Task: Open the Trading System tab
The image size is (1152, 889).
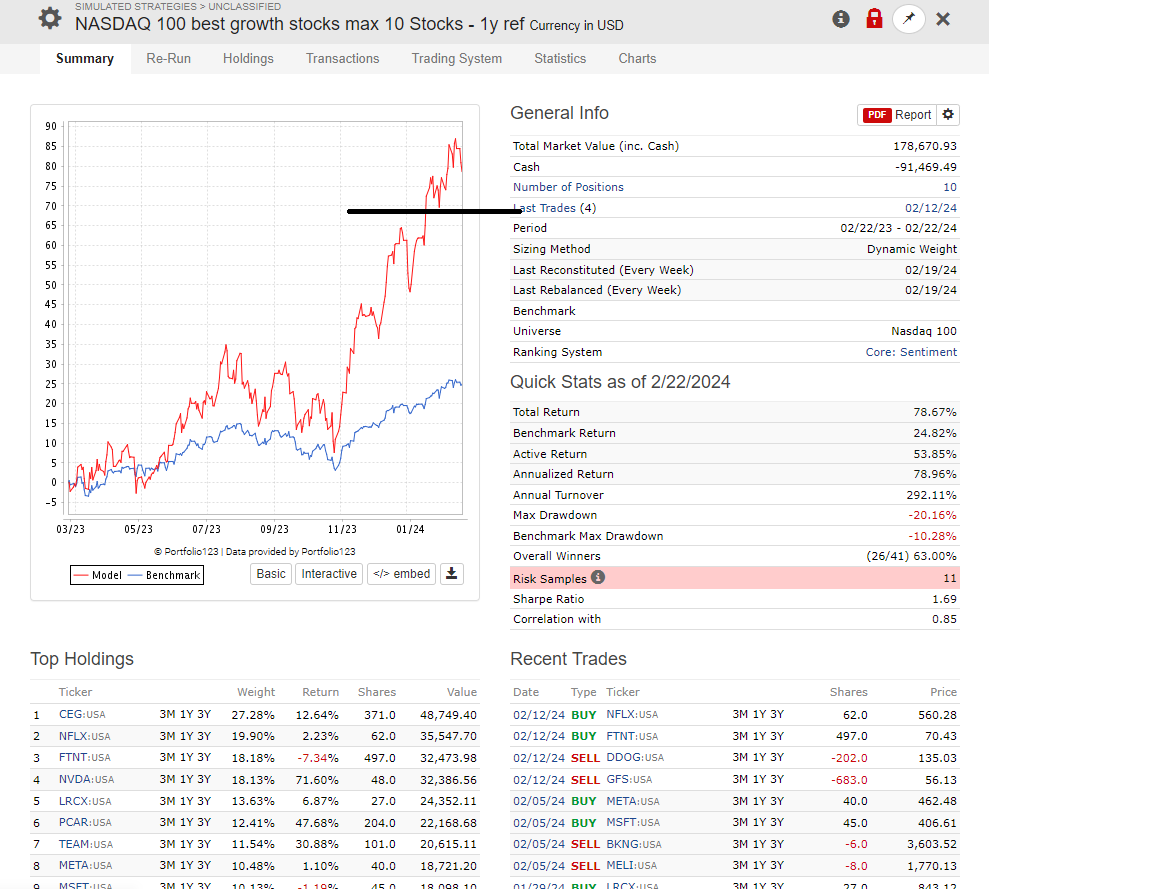Action: click(x=456, y=59)
